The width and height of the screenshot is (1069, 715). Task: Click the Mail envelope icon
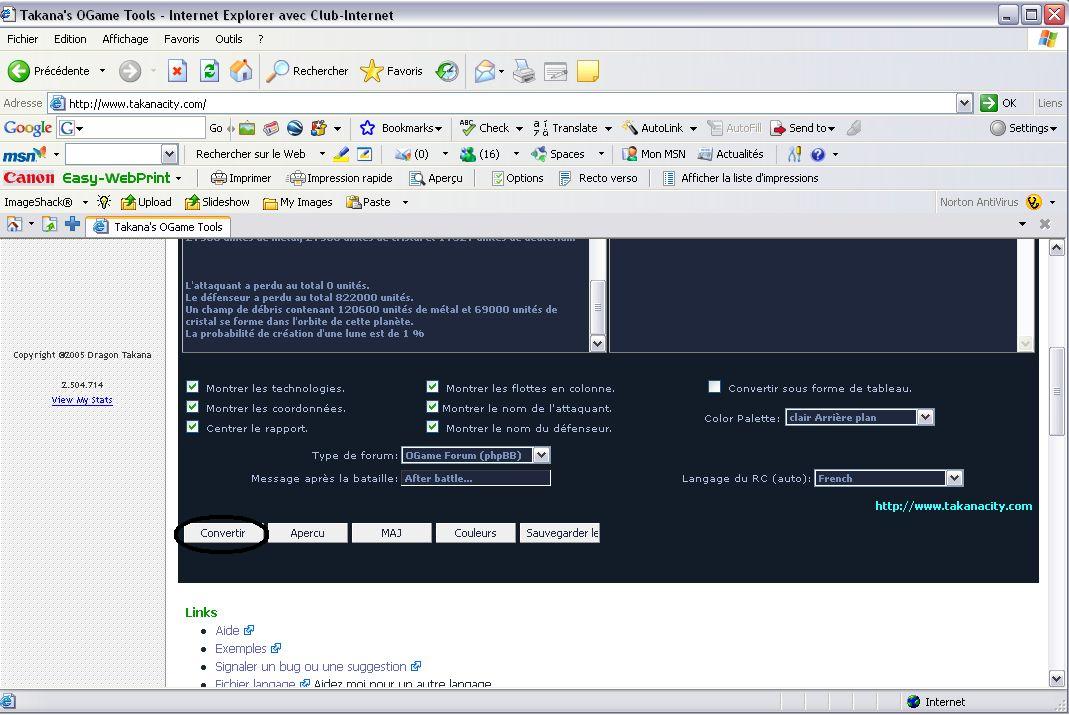(x=485, y=71)
